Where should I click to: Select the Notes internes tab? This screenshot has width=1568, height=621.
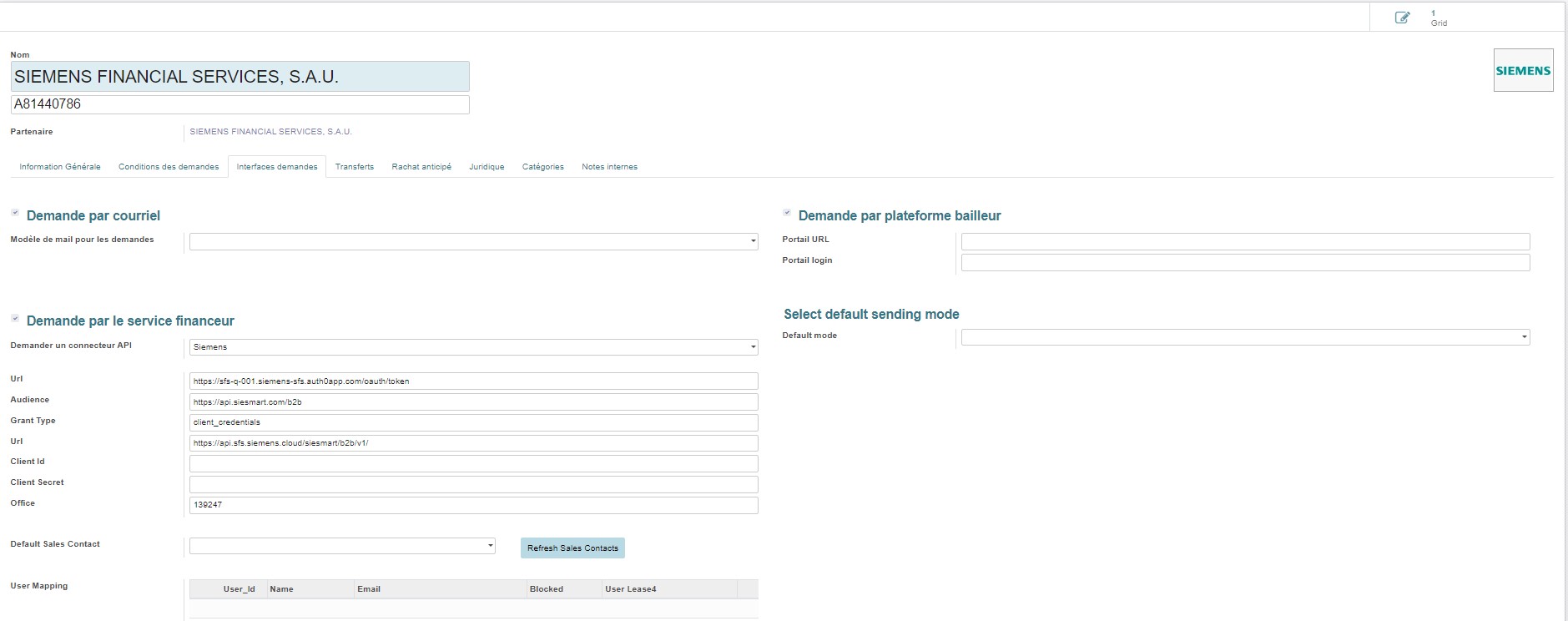pyautogui.click(x=609, y=167)
